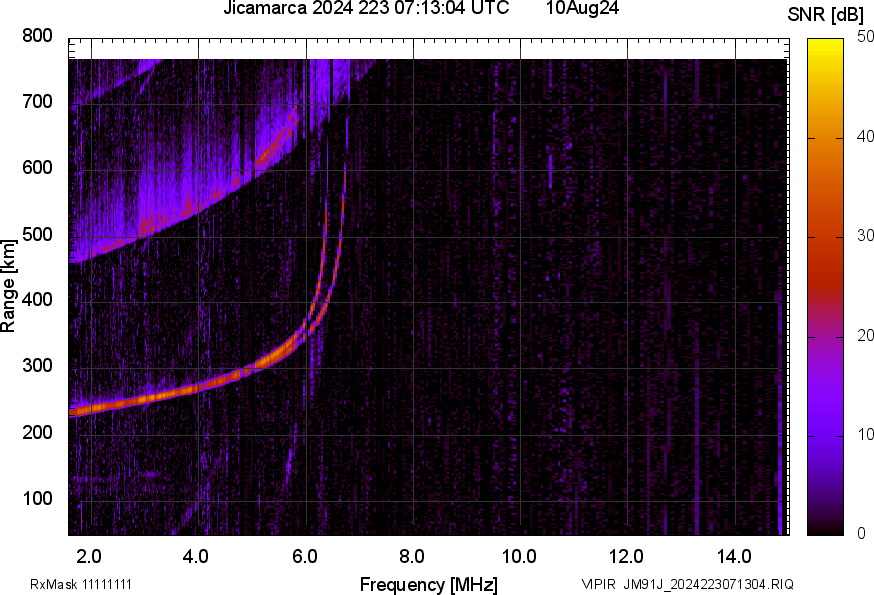The width and height of the screenshot is (874, 595).
Task: Click the colorbar tick label '40'
Action: coord(865,137)
